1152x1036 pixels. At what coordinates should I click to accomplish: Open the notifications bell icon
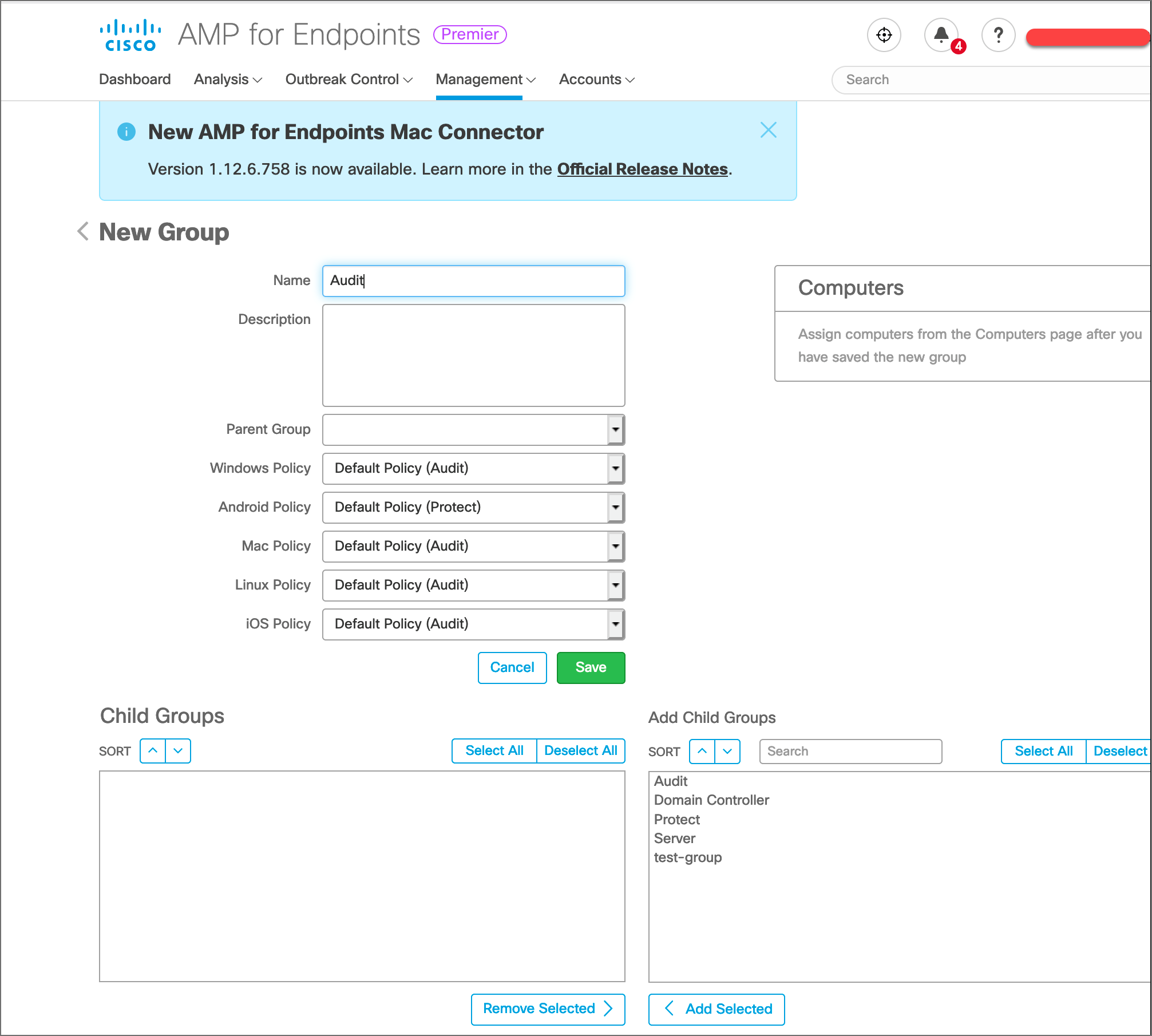941,35
